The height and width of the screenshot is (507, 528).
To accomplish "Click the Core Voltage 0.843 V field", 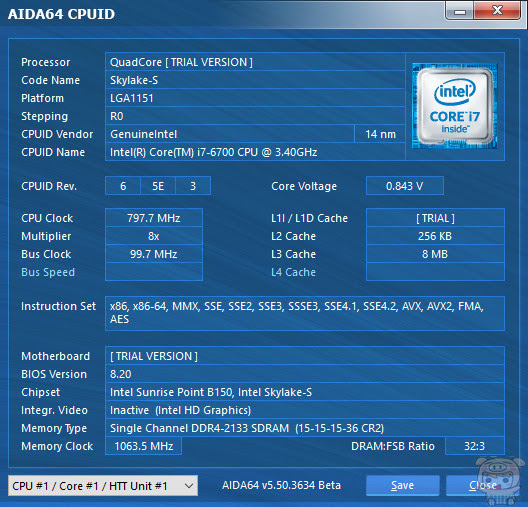I will tap(405, 186).
